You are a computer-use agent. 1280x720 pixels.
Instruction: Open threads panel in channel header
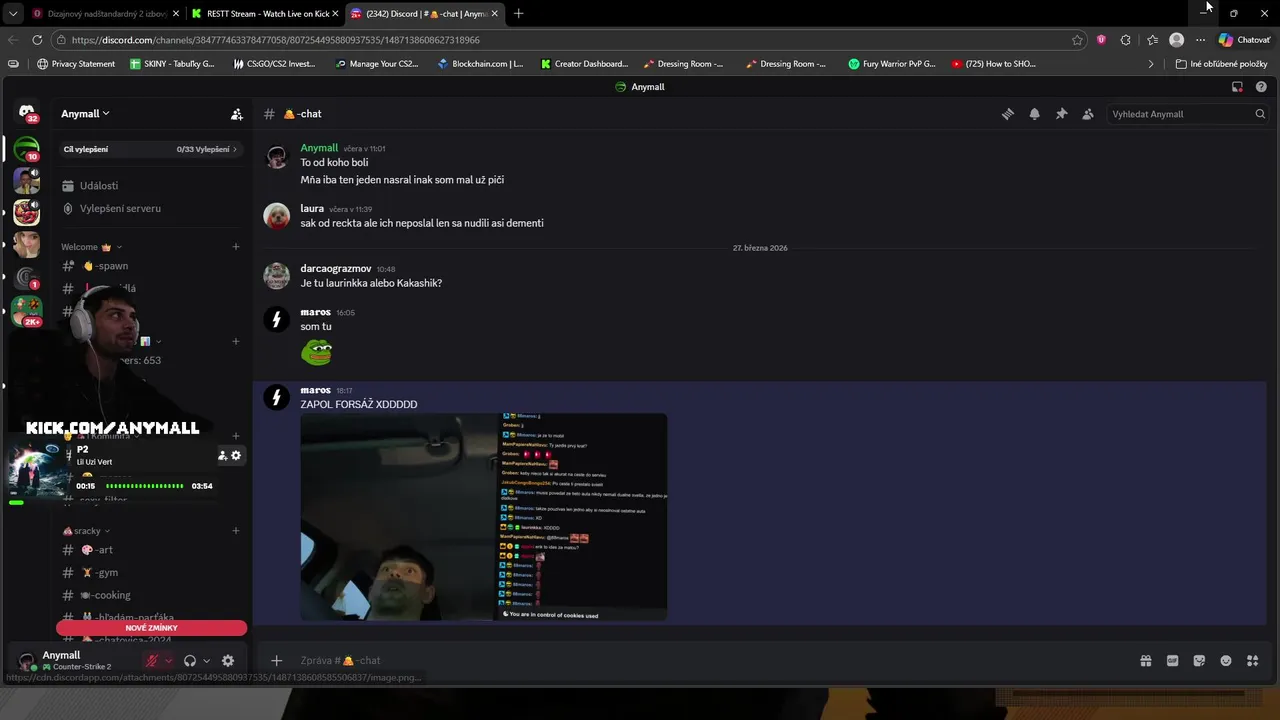point(1008,114)
